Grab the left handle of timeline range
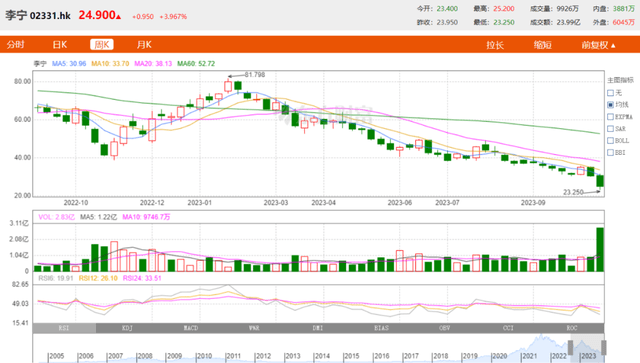 click(x=571, y=347)
